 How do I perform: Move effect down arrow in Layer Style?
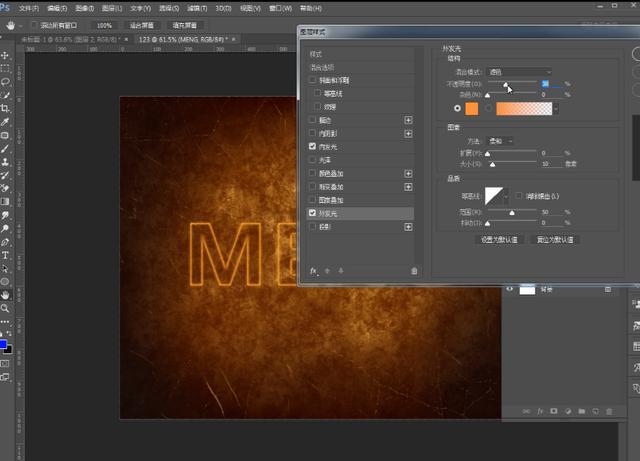point(341,271)
